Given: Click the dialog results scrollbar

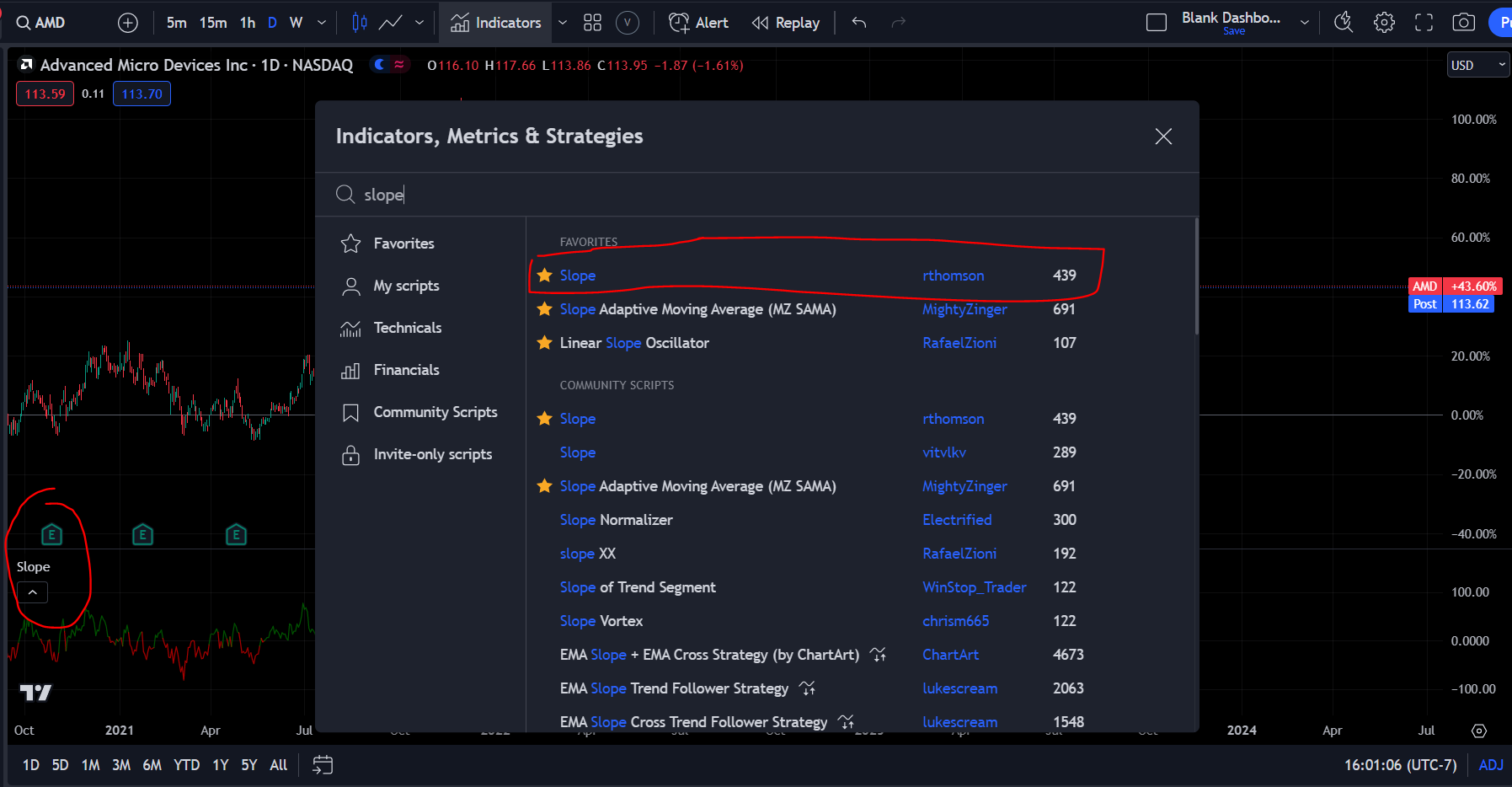Looking at the screenshot, I should click(x=1195, y=276).
